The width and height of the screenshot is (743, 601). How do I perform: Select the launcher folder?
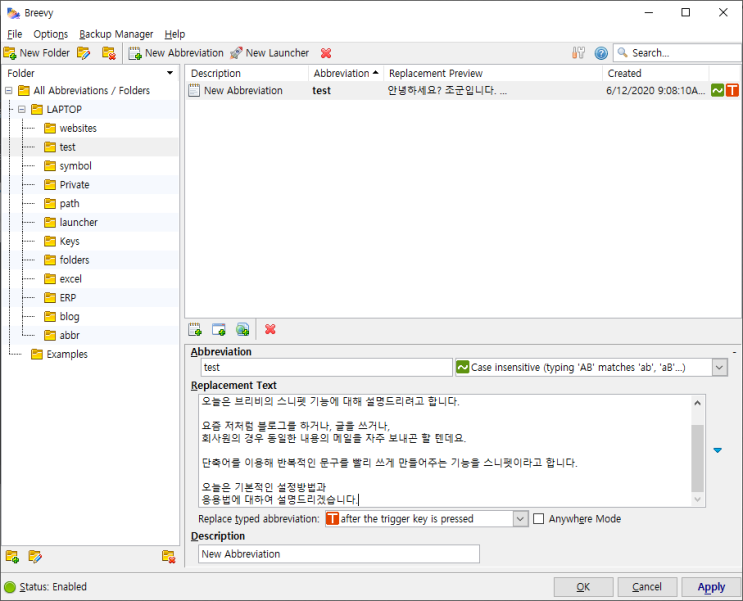(x=78, y=222)
